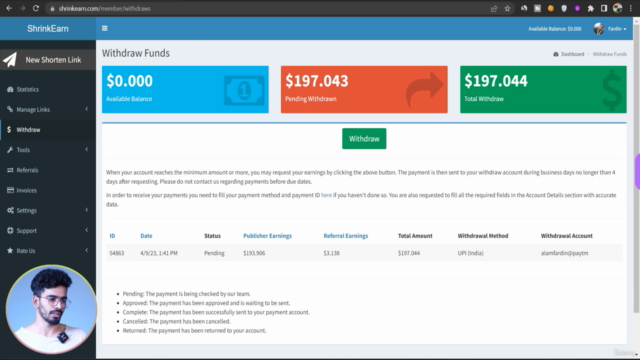Expand the Tools submenu chevron
The image size is (640, 360).
point(87,149)
